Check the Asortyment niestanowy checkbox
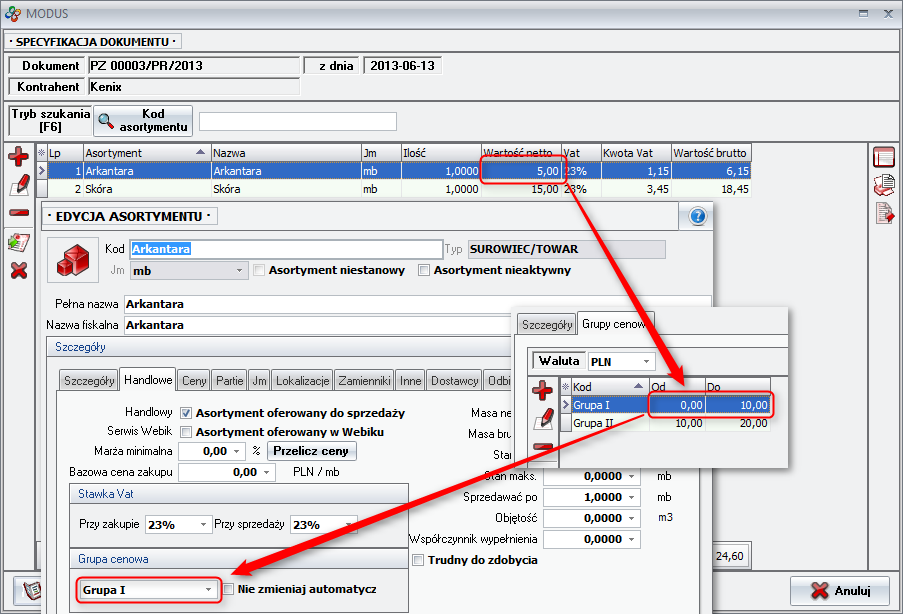Viewport: 903px width, 614px height. click(260, 270)
